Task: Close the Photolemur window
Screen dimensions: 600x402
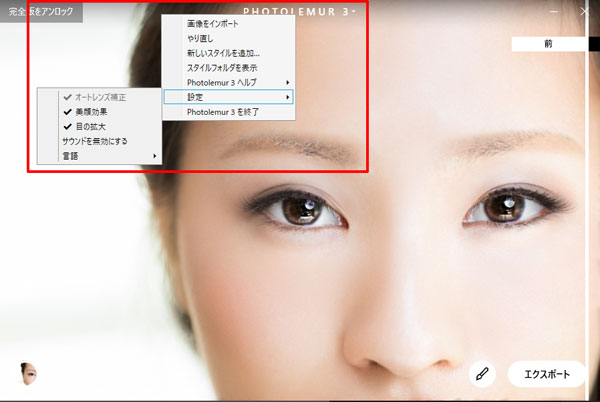Action: click(585, 13)
